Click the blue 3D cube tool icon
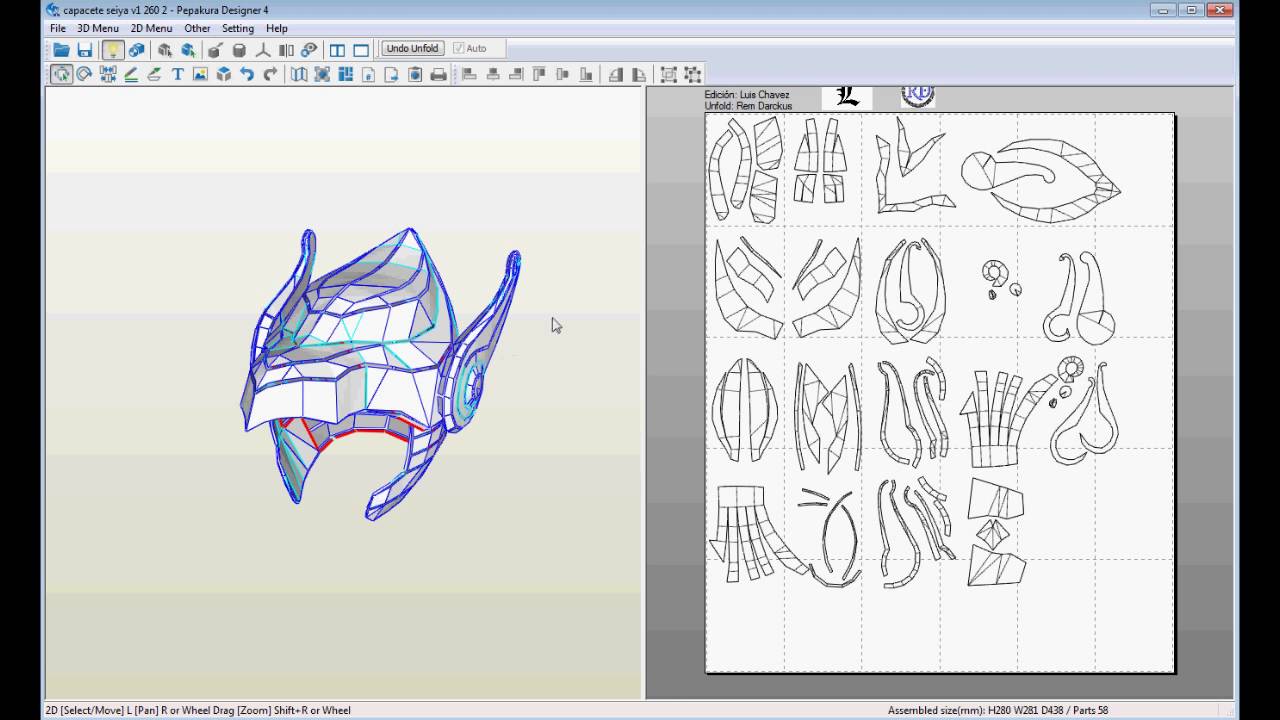 pyautogui.click(x=224, y=74)
